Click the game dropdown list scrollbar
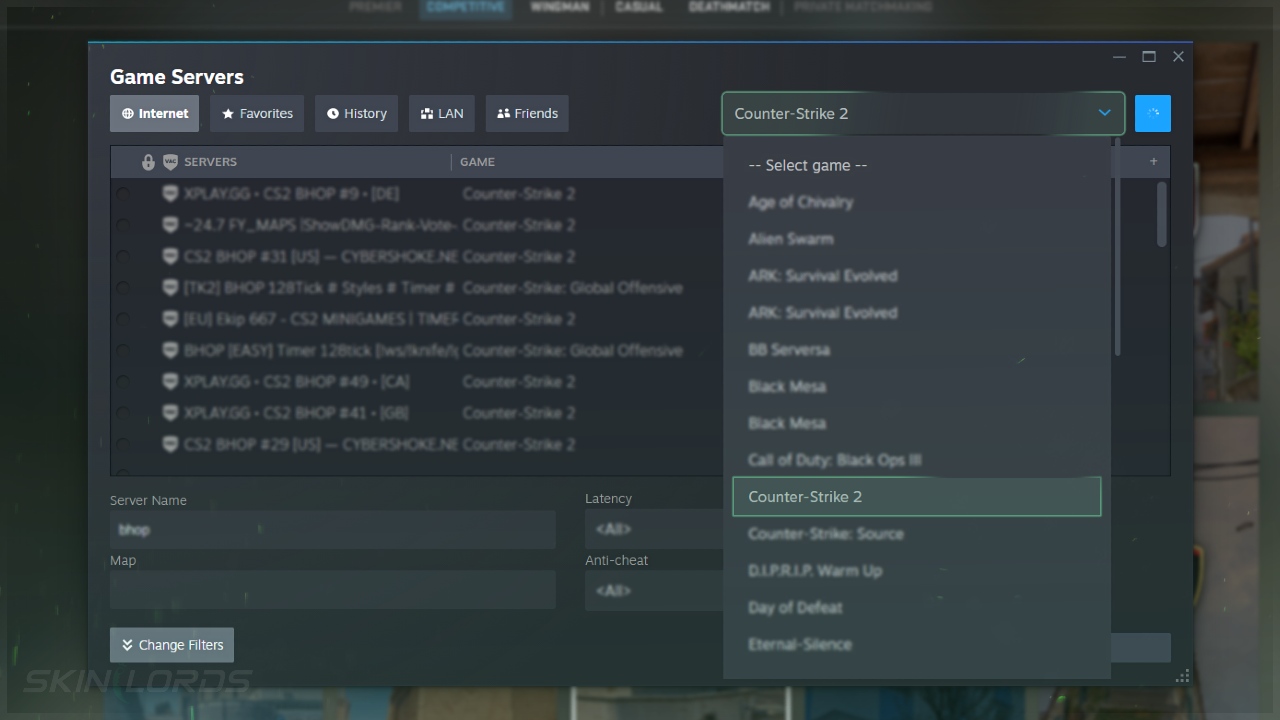This screenshot has width=1280, height=720. 1117,245
